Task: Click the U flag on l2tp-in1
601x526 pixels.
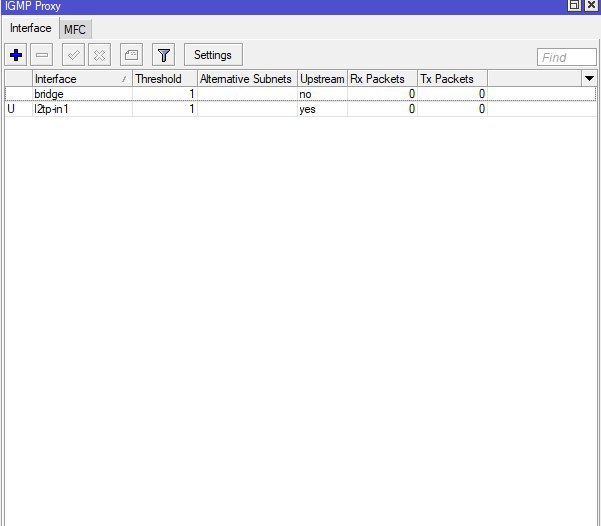Action: pyautogui.click(x=11, y=109)
